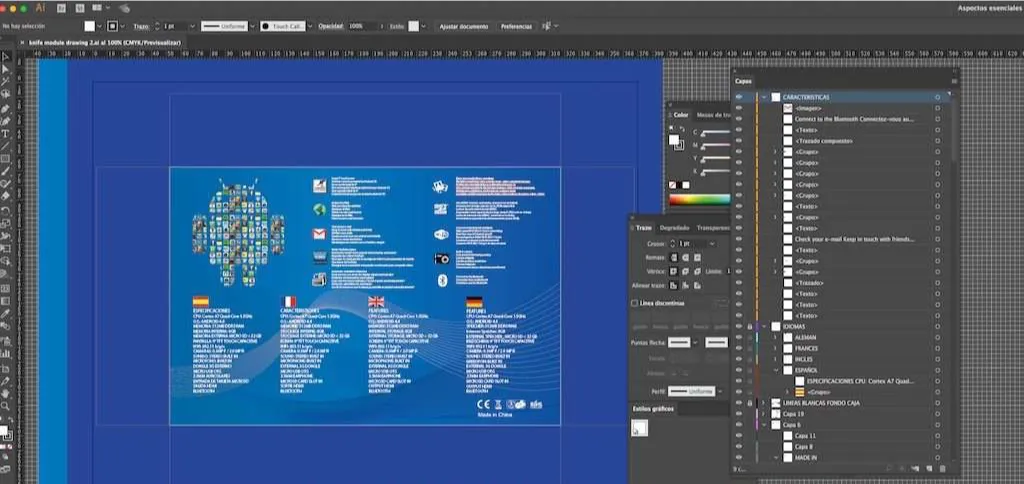
Task: Select the Pen tool
Action: point(6,108)
